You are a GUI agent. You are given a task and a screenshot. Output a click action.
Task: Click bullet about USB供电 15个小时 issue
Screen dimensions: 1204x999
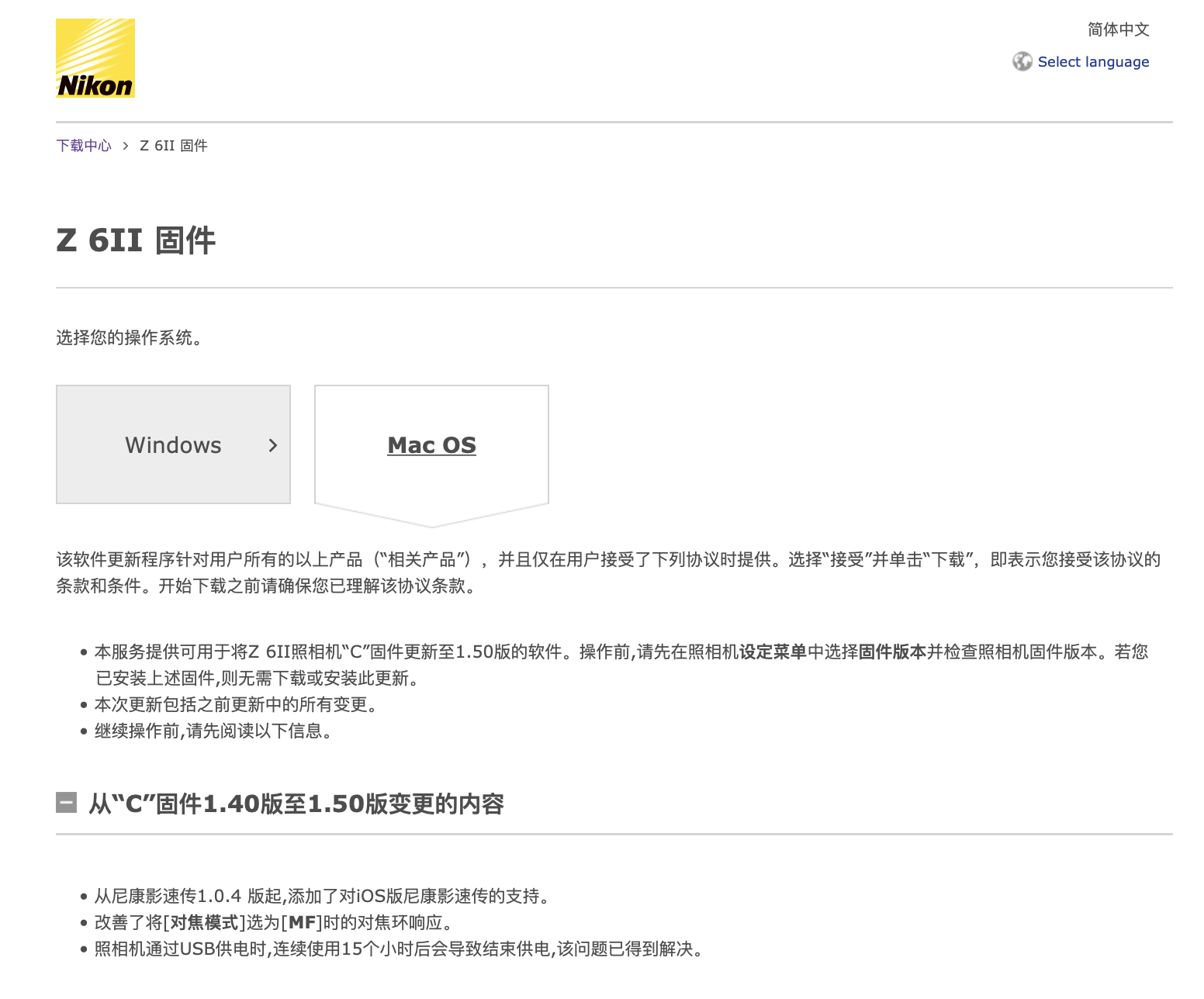pos(400,949)
